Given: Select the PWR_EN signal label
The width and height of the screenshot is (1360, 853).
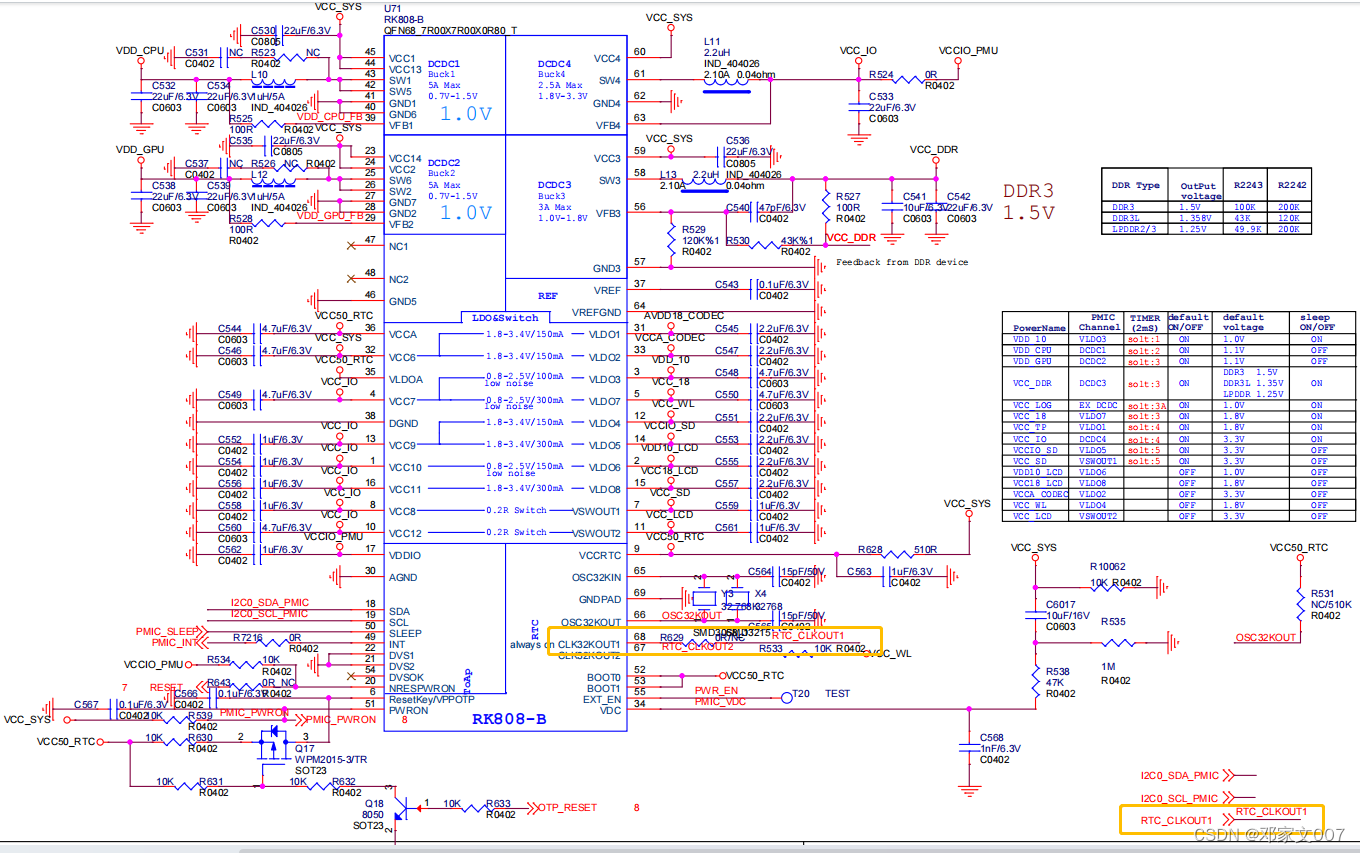Looking at the screenshot, I should [x=716, y=689].
